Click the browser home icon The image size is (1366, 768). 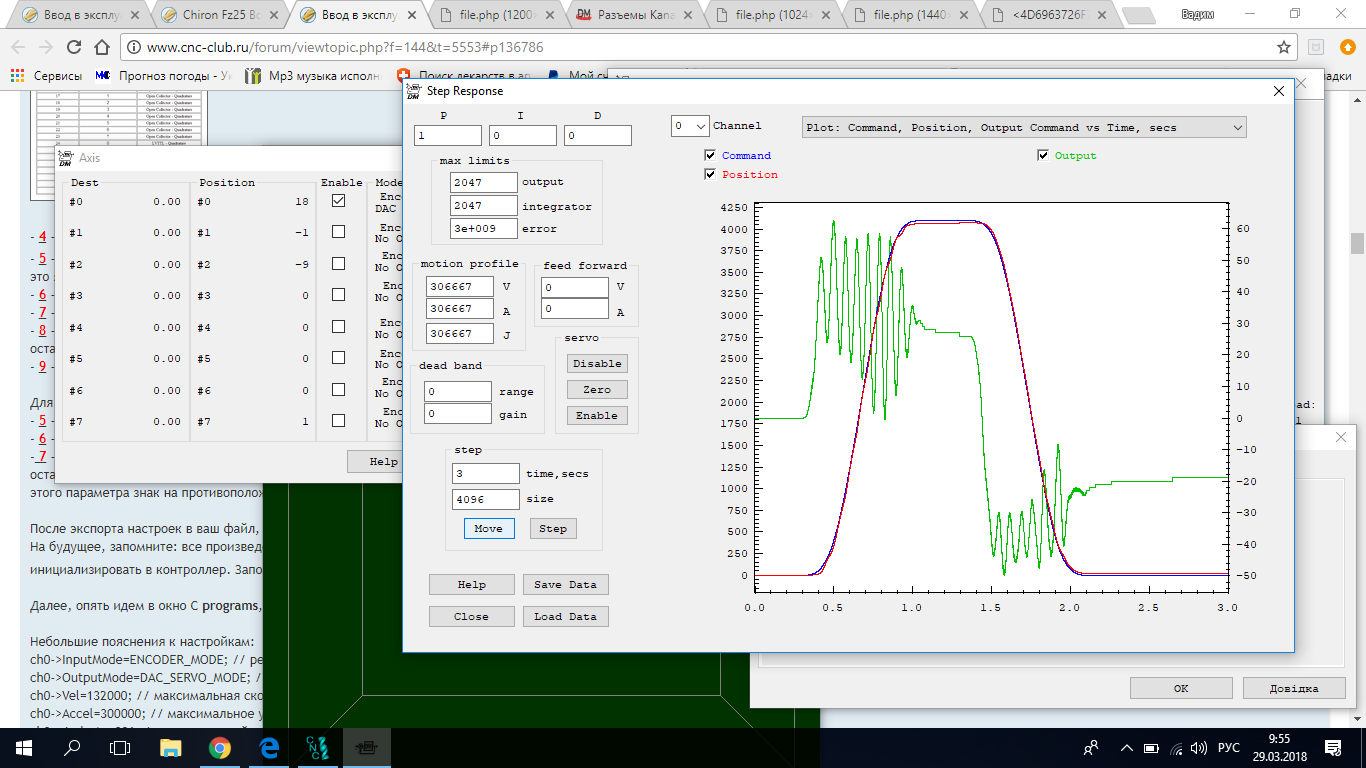[102, 48]
